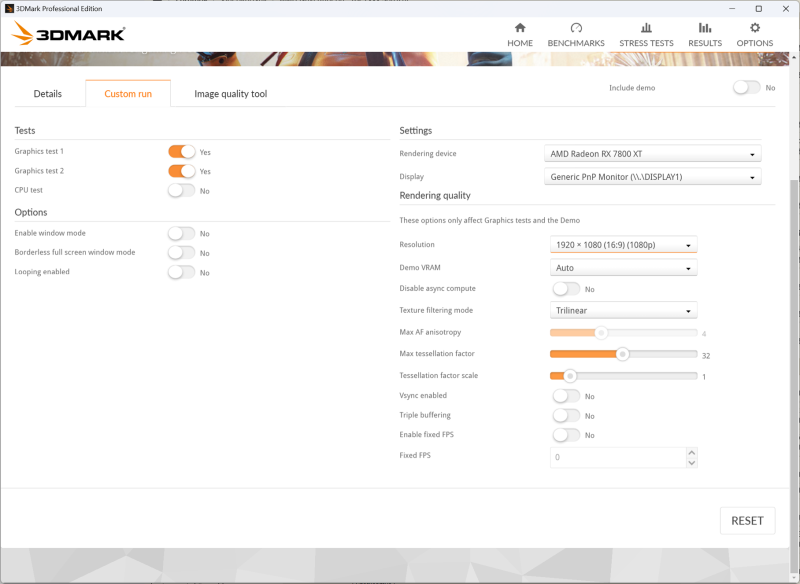Enable window mode toggle
The width and height of the screenshot is (800, 584).
(x=182, y=234)
